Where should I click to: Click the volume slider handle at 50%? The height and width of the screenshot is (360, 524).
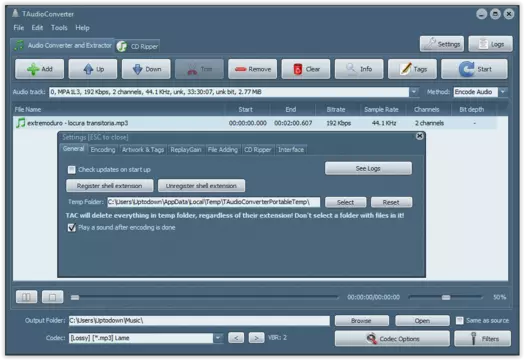[x=446, y=297]
